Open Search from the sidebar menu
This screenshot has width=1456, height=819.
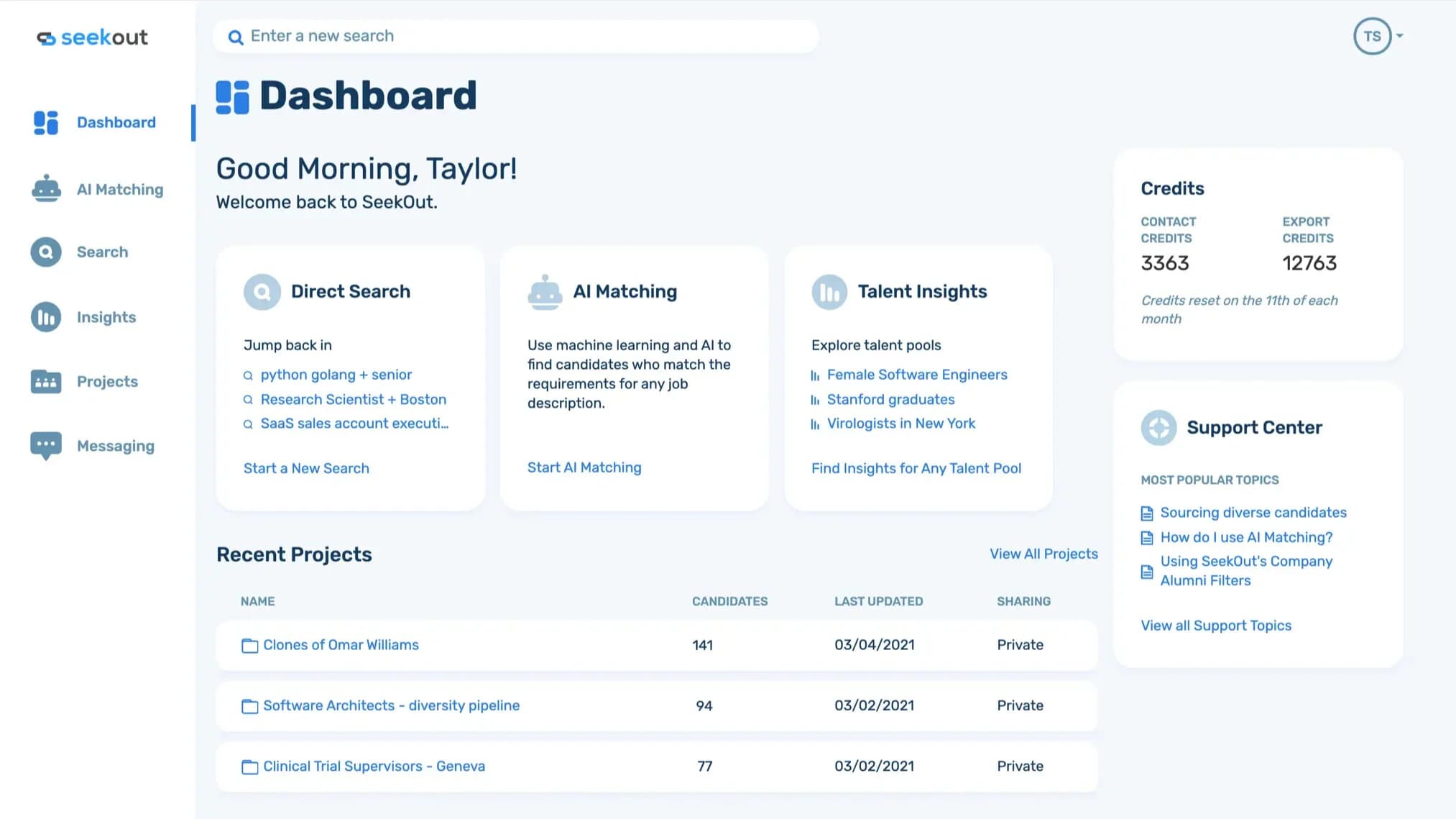[102, 252]
